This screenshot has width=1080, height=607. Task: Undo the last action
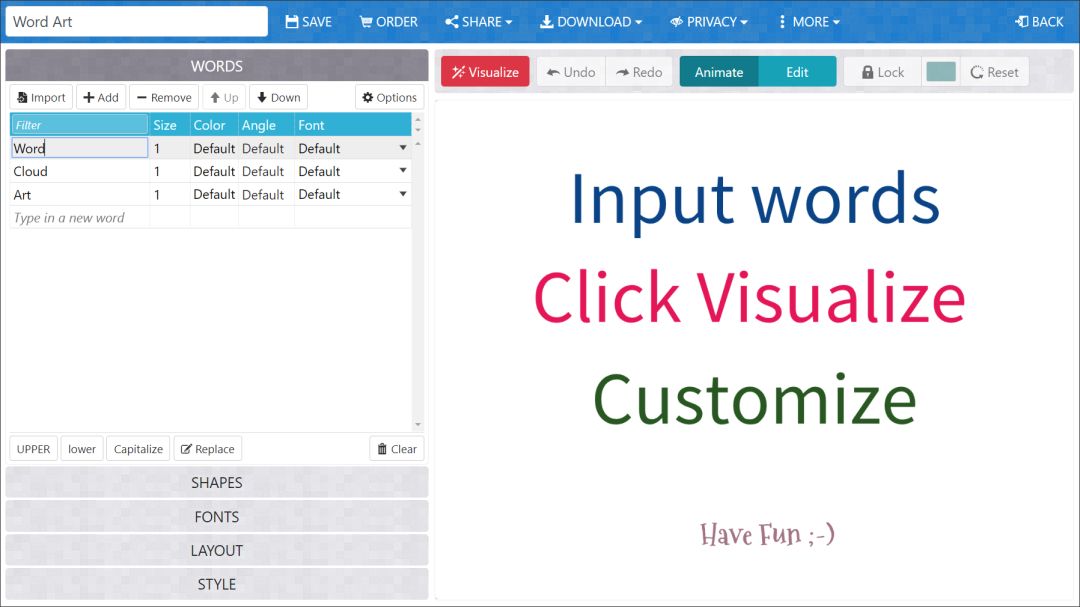point(571,72)
